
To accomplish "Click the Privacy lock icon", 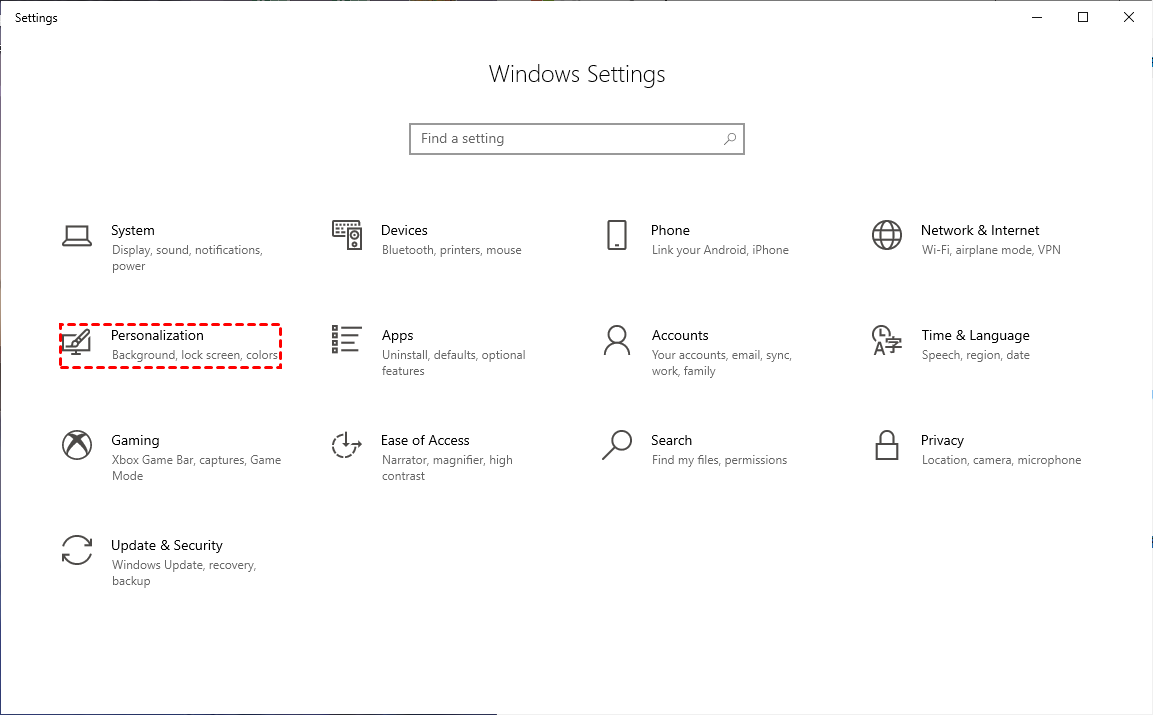I will (886, 446).
